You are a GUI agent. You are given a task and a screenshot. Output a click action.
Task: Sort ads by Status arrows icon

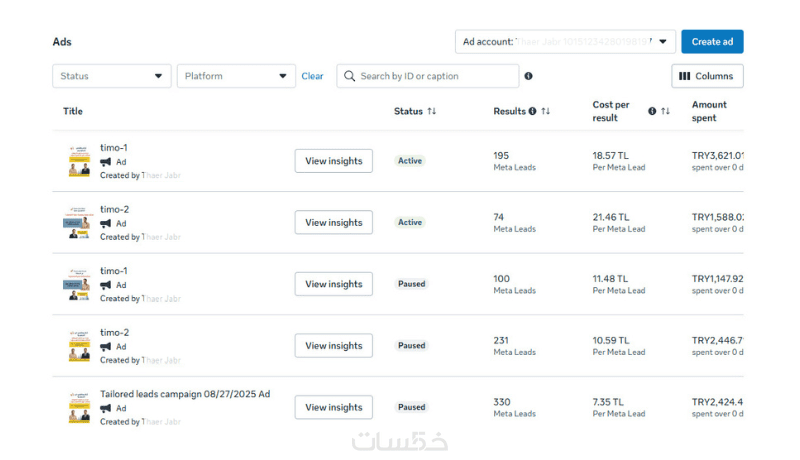click(x=432, y=111)
